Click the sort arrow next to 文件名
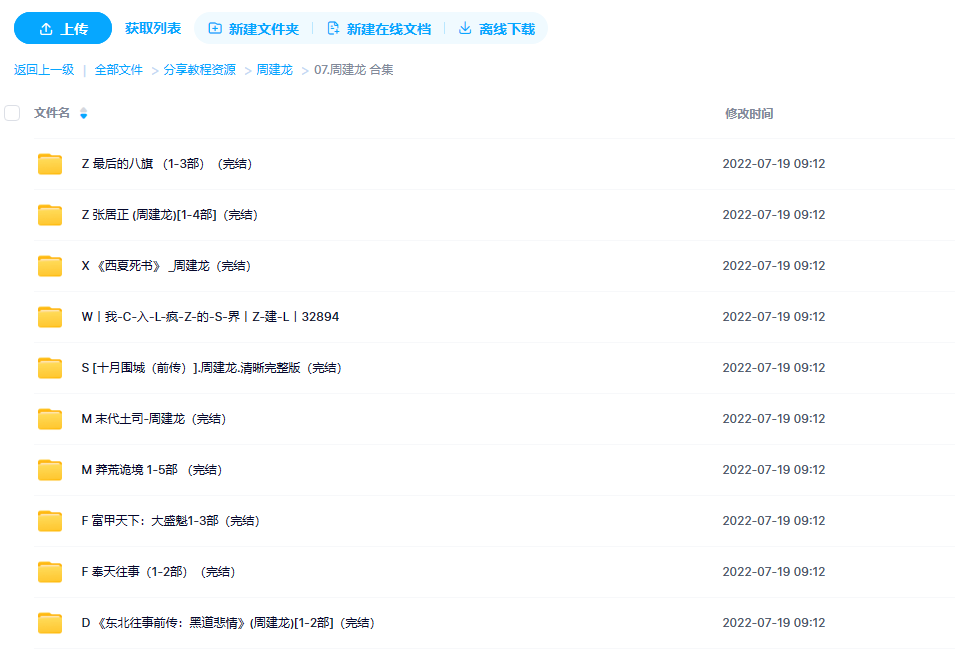Viewport: 955px width, 654px height. 83,114
